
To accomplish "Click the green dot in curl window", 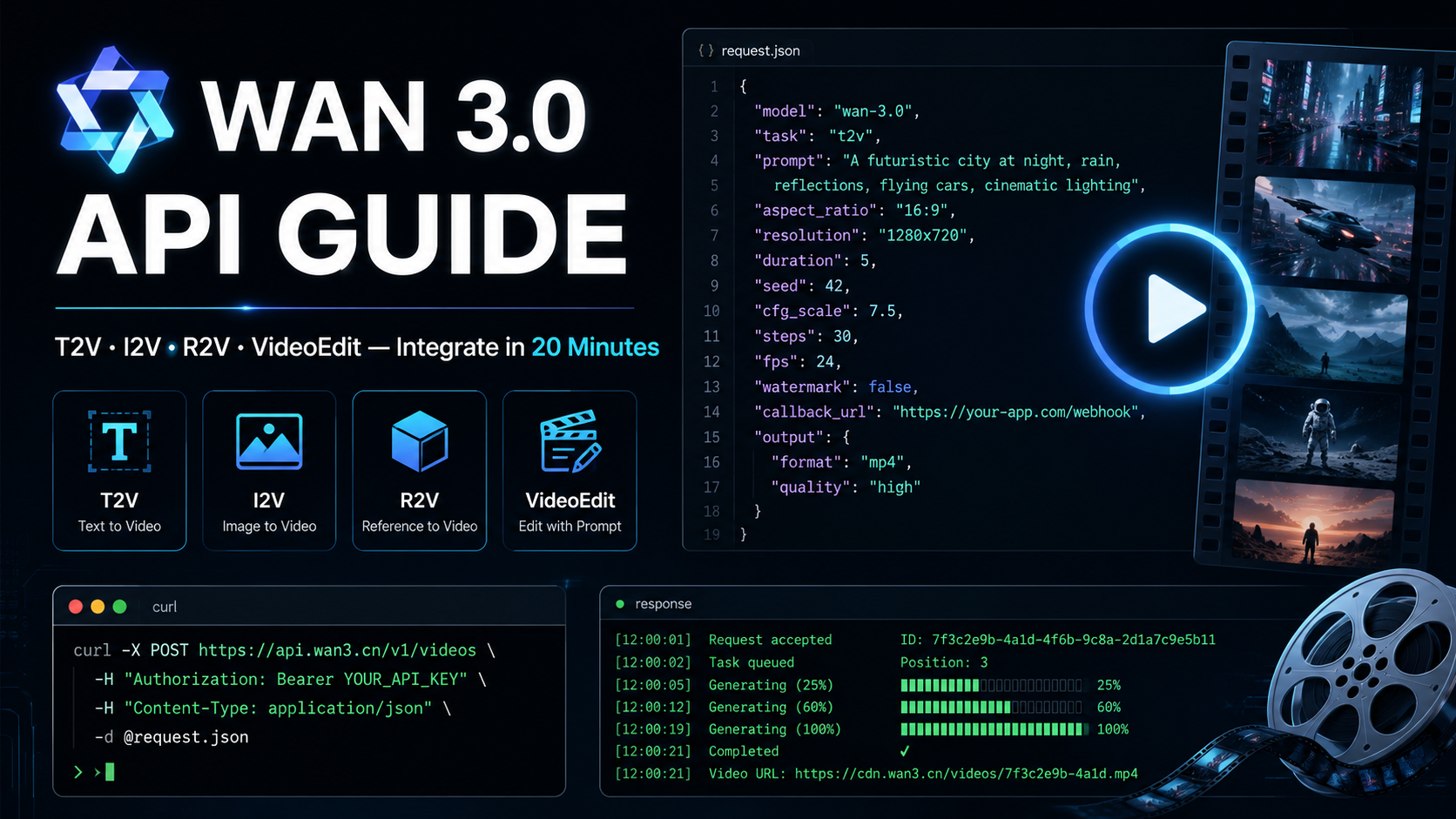I will [x=120, y=607].
